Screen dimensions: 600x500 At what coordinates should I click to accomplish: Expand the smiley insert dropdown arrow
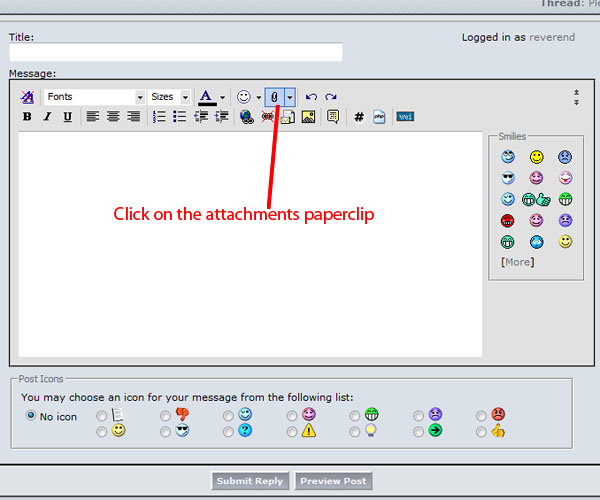pyautogui.click(x=258, y=97)
